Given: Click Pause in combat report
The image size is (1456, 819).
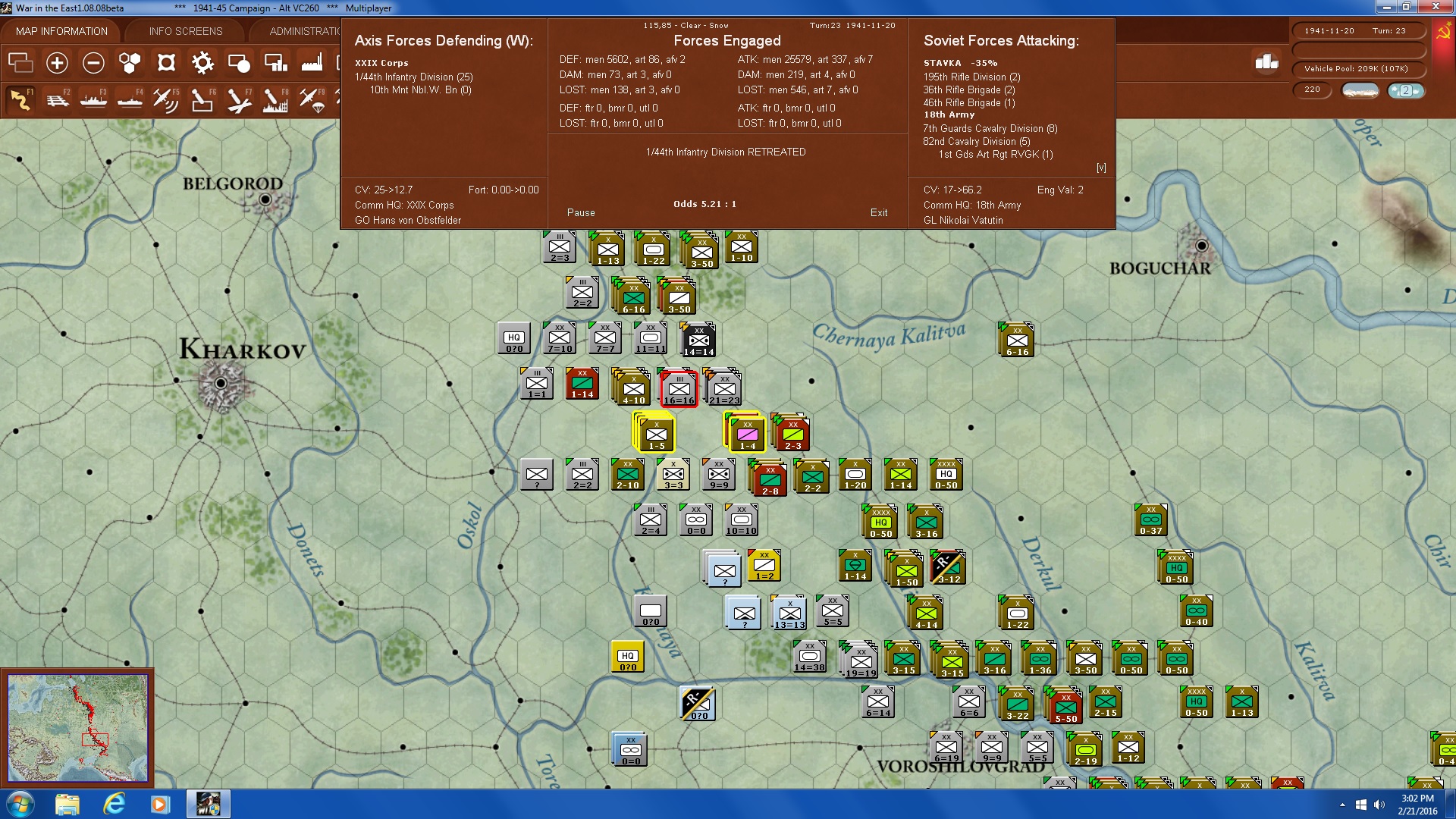Looking at the screenshot, I should 581,213.
